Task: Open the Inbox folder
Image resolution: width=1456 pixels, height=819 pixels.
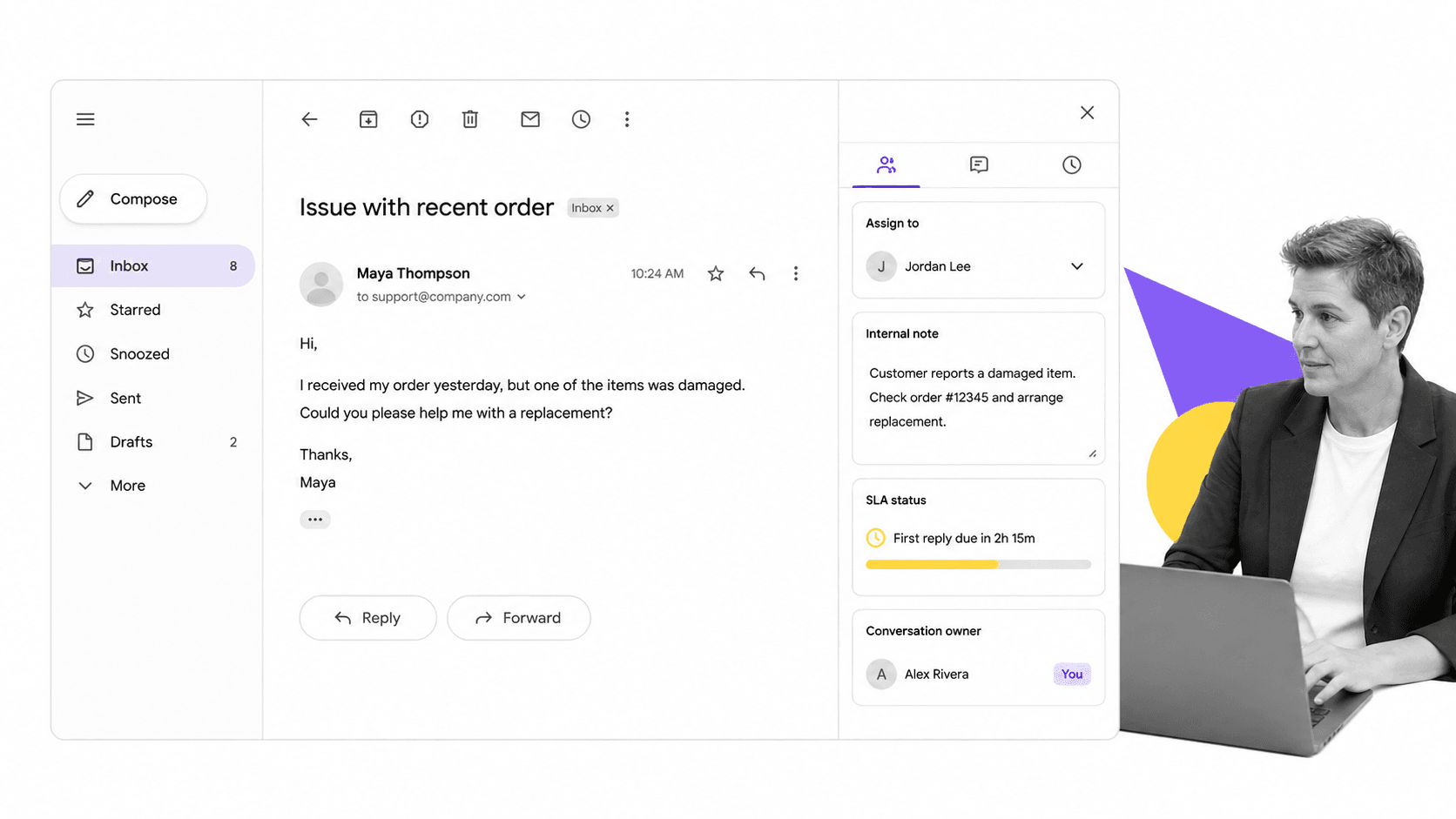Action: 153,265
